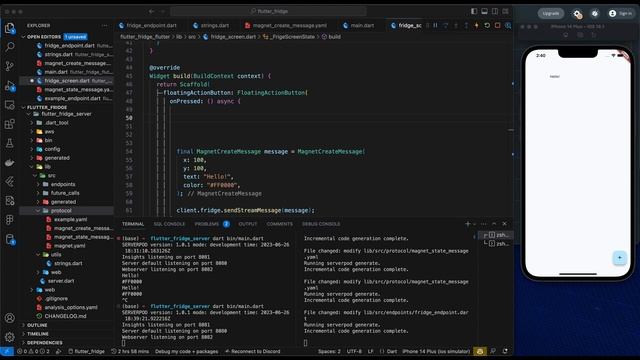This screenshot has width=640, height=360.
Task: Open the Source Control view
Action: pos(9,66)
